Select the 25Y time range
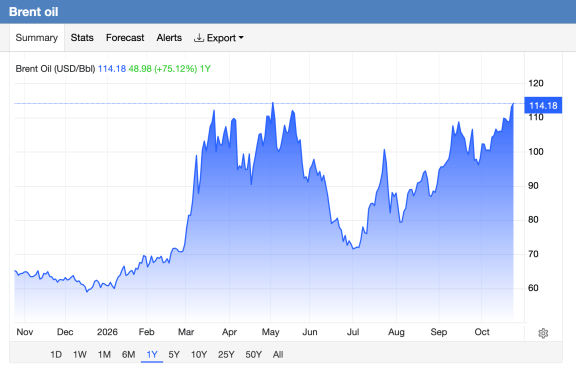This screenshot has height=370, width=576. click(x=226, y=355)
